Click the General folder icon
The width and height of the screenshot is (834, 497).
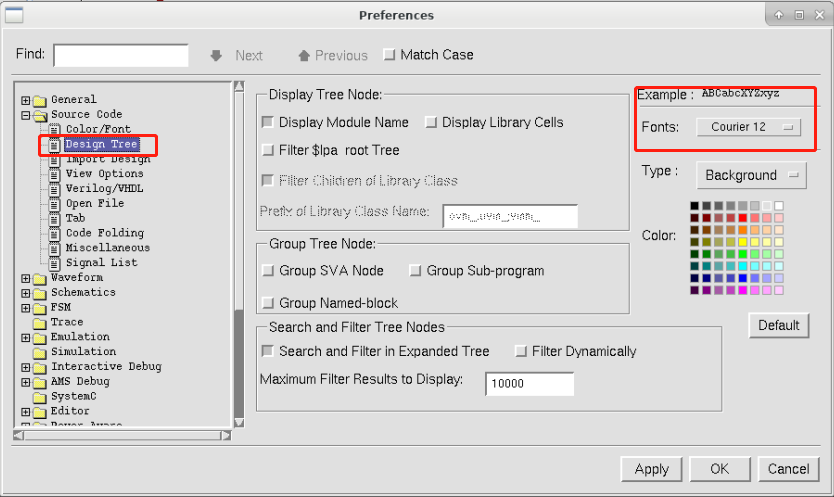(x=39, y=100)
